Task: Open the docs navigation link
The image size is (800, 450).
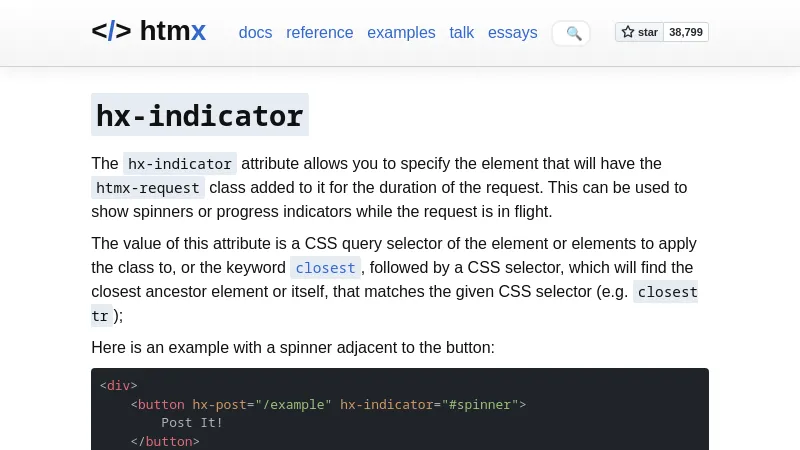Action: [255, 32]
